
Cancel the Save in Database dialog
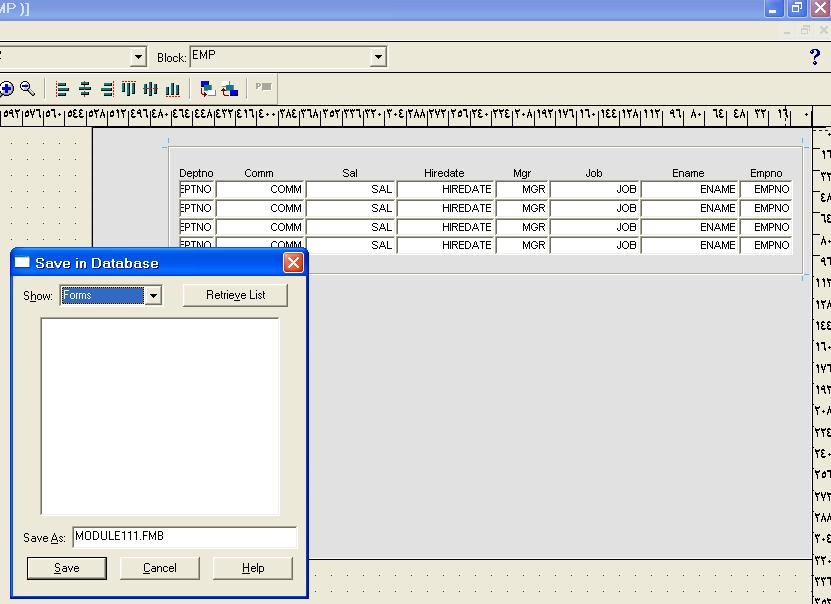tap(160, 568)
